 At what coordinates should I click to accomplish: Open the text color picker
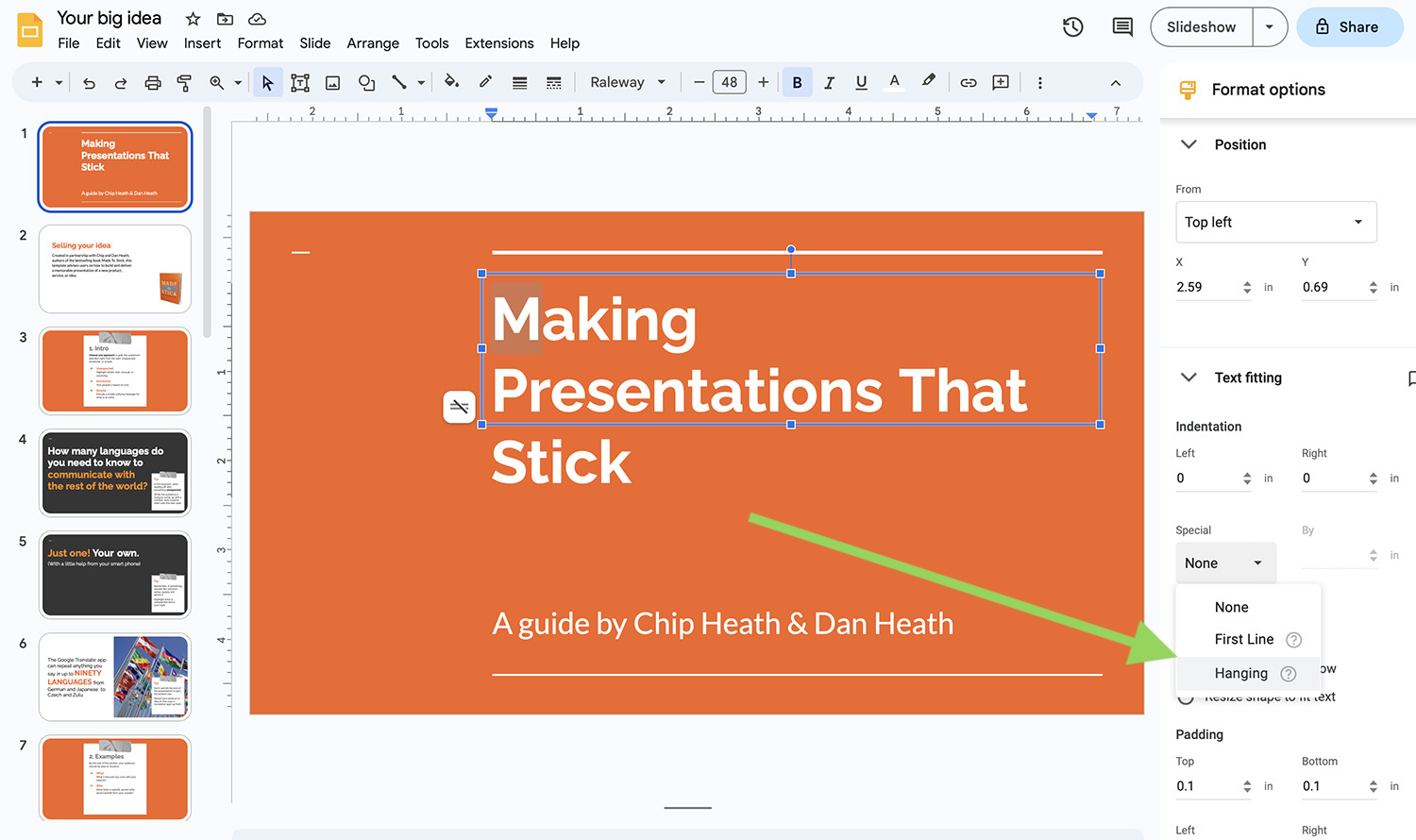point(894,82)
